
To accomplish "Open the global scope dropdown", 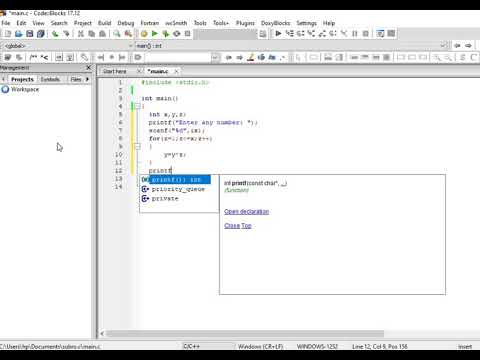I will pyautogui.click(x=131, y=46).
